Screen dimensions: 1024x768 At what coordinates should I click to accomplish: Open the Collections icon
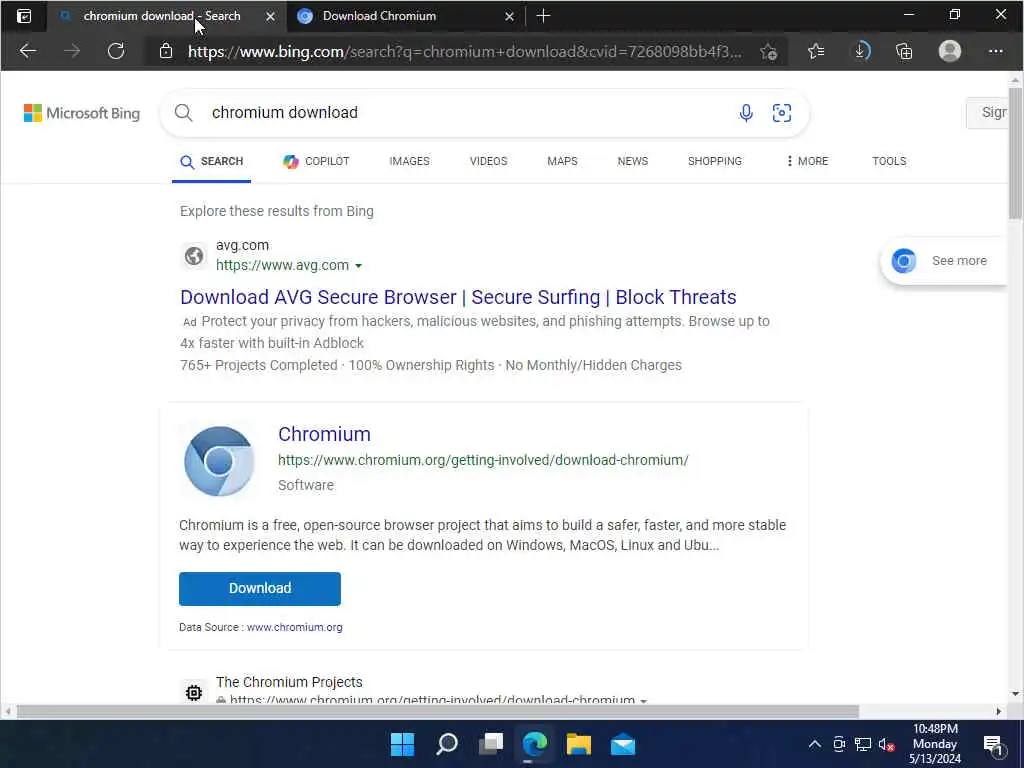tap(904, 51)
